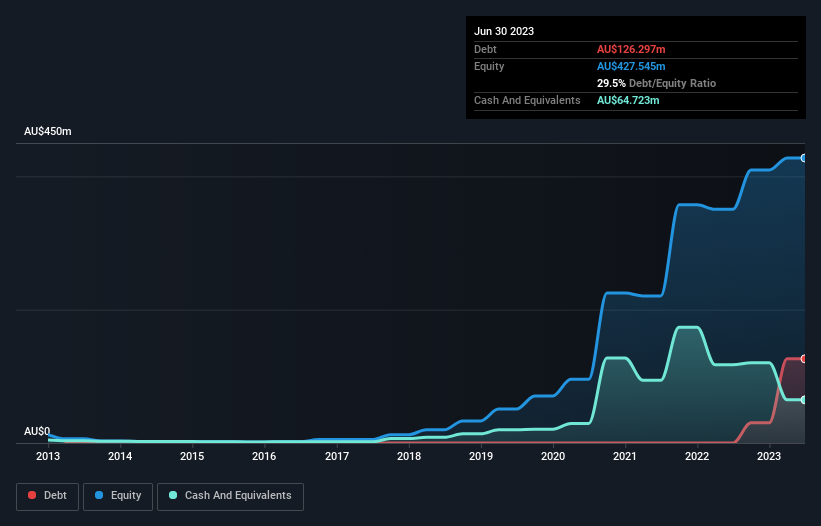The width and height of the screenshot is (821, 526).
Task: Click the 2015 x-axis label
Action: (192, 456)
